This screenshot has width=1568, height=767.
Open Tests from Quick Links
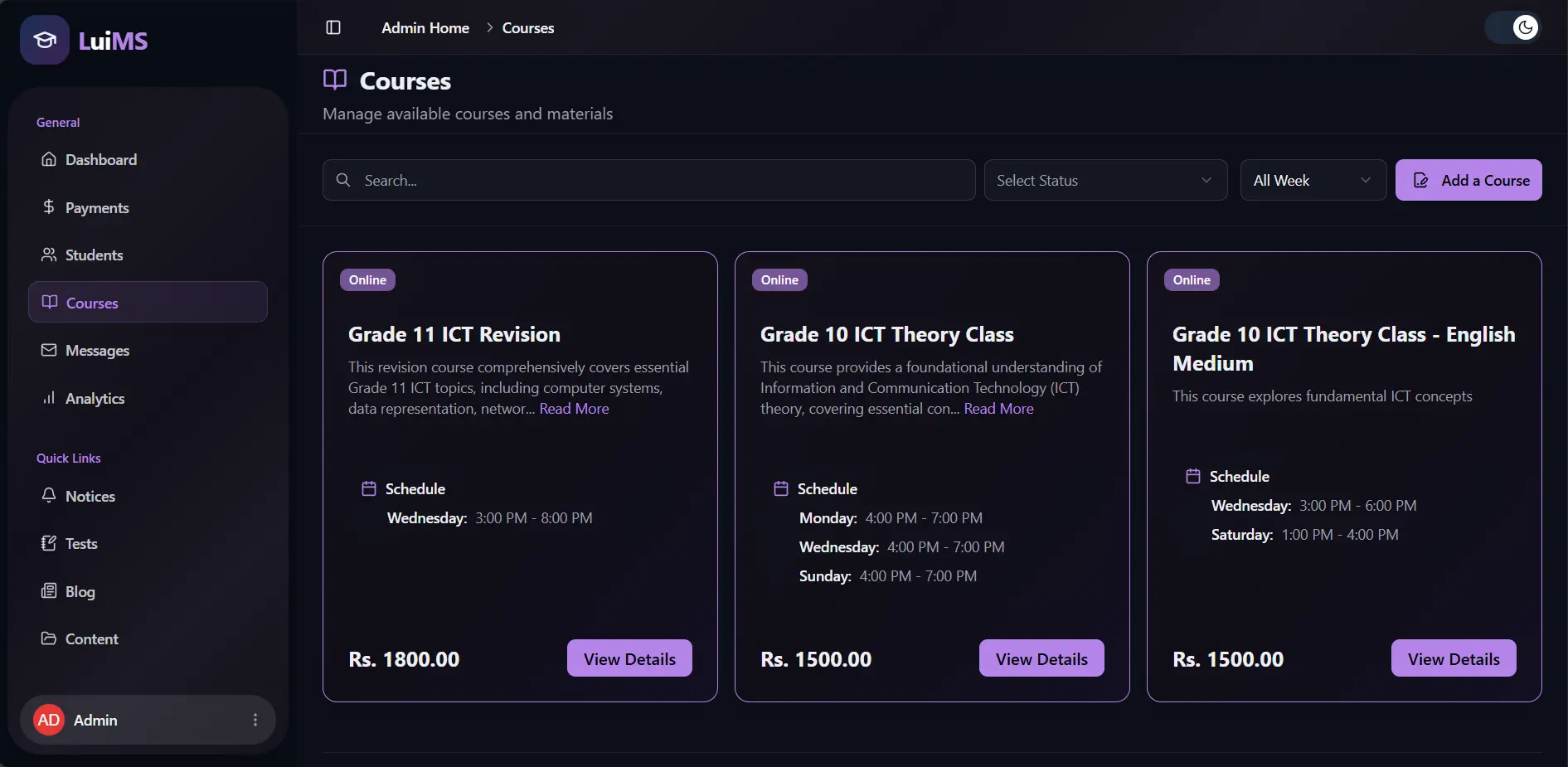pos(81,544)
